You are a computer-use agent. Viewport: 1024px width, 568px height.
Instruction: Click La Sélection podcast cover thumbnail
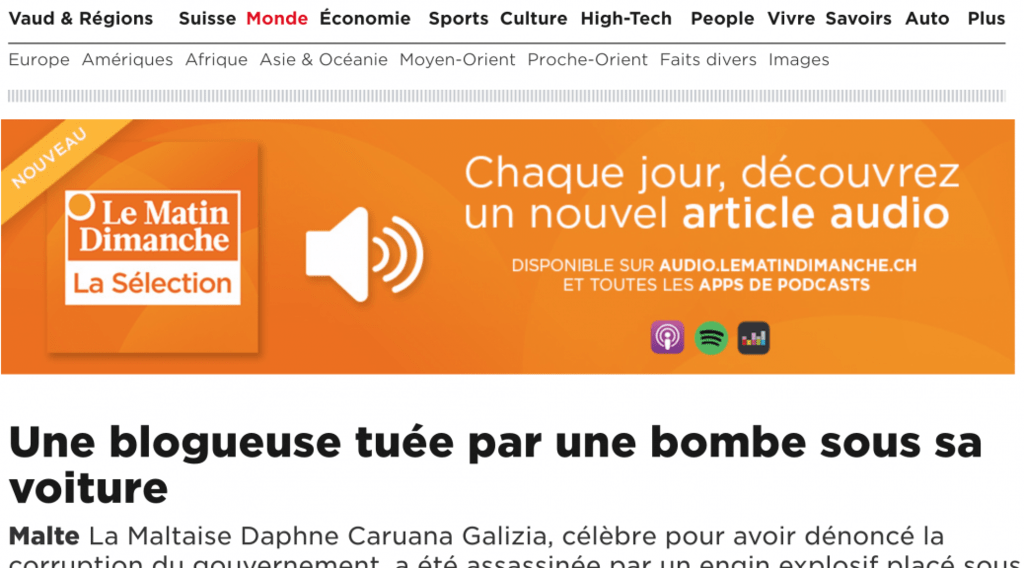(153, 247)
